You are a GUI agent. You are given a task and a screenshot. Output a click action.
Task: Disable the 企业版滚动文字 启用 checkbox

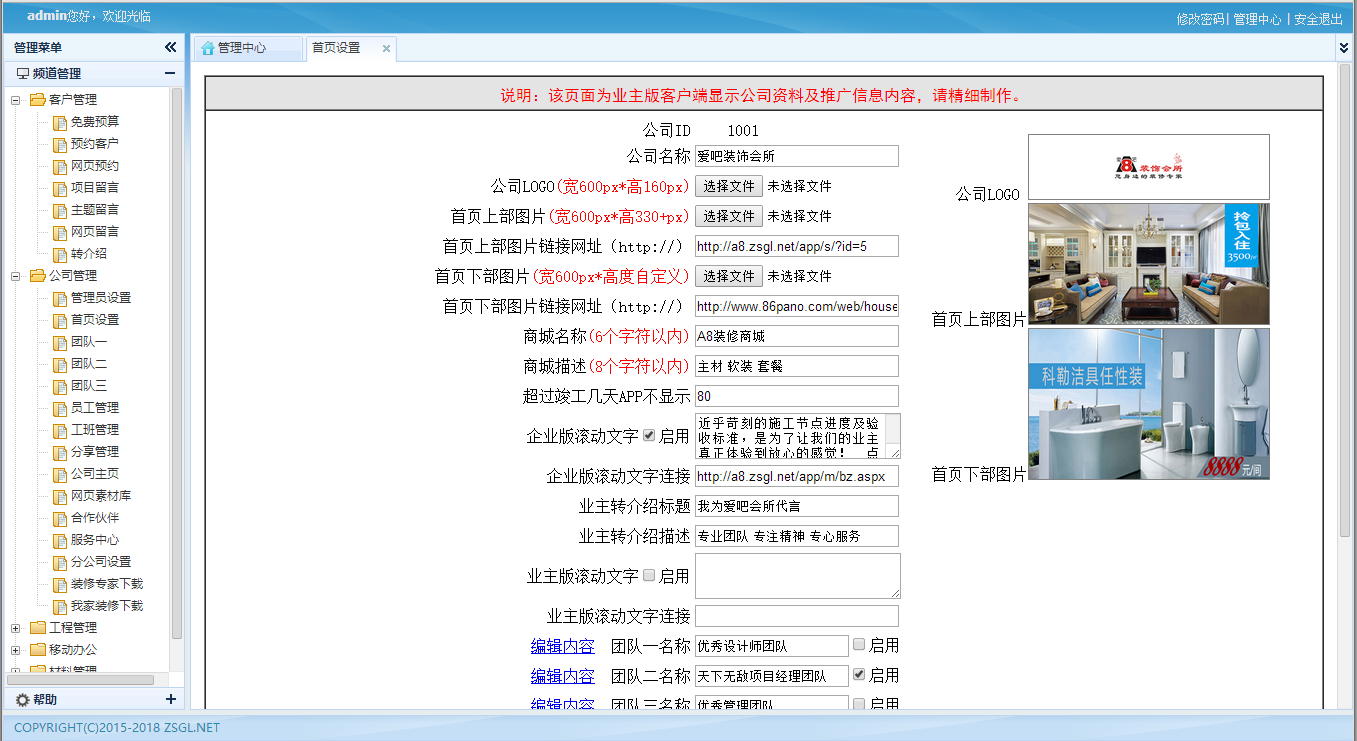(x=649, y=436)
